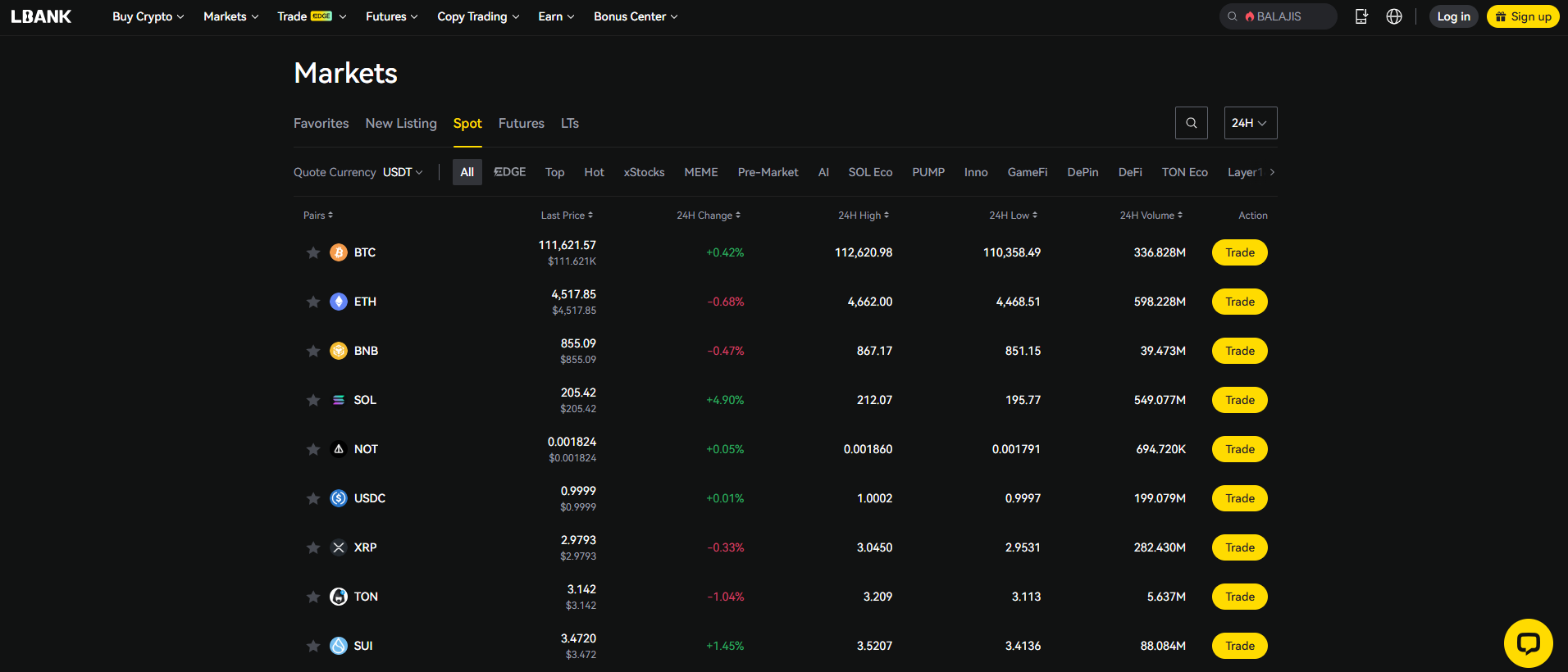Switch to the New Listing tab
1568x672 pixels.
tap(401, 123)
